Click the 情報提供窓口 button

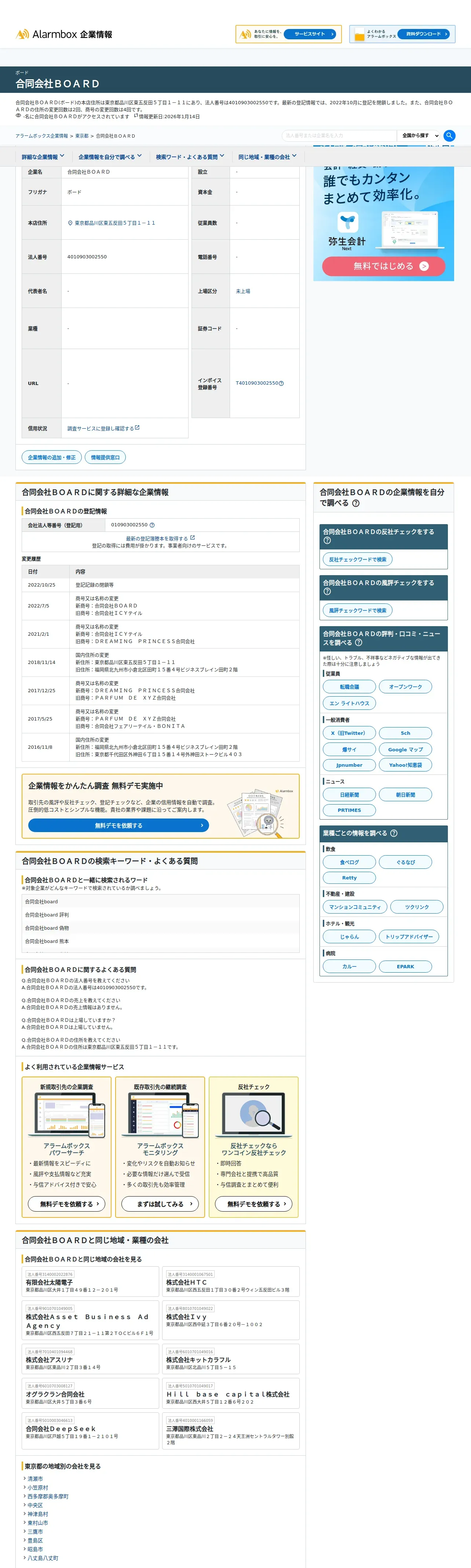click(x=105, y=458)
